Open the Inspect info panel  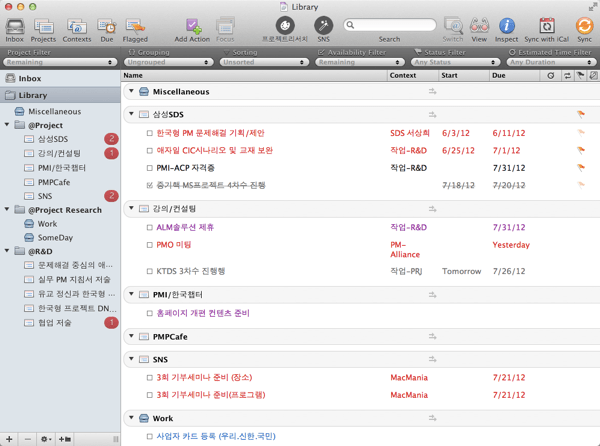click(x=507, y=25)
